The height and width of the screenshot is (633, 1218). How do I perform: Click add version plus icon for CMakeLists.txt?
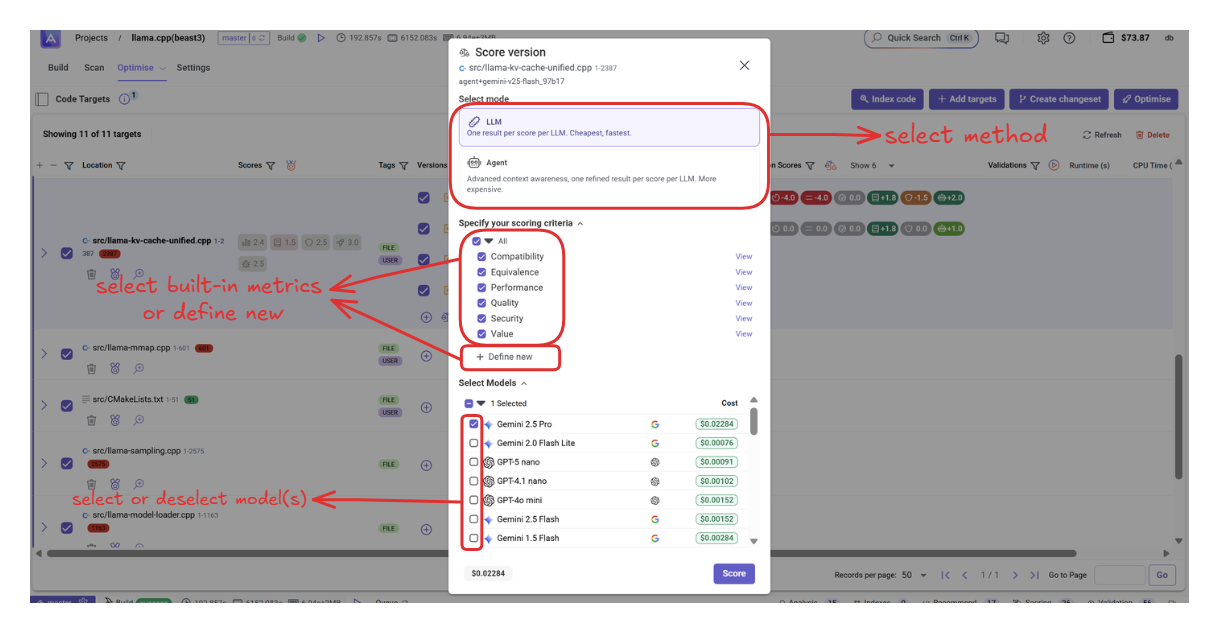click(x=426, y=406)
